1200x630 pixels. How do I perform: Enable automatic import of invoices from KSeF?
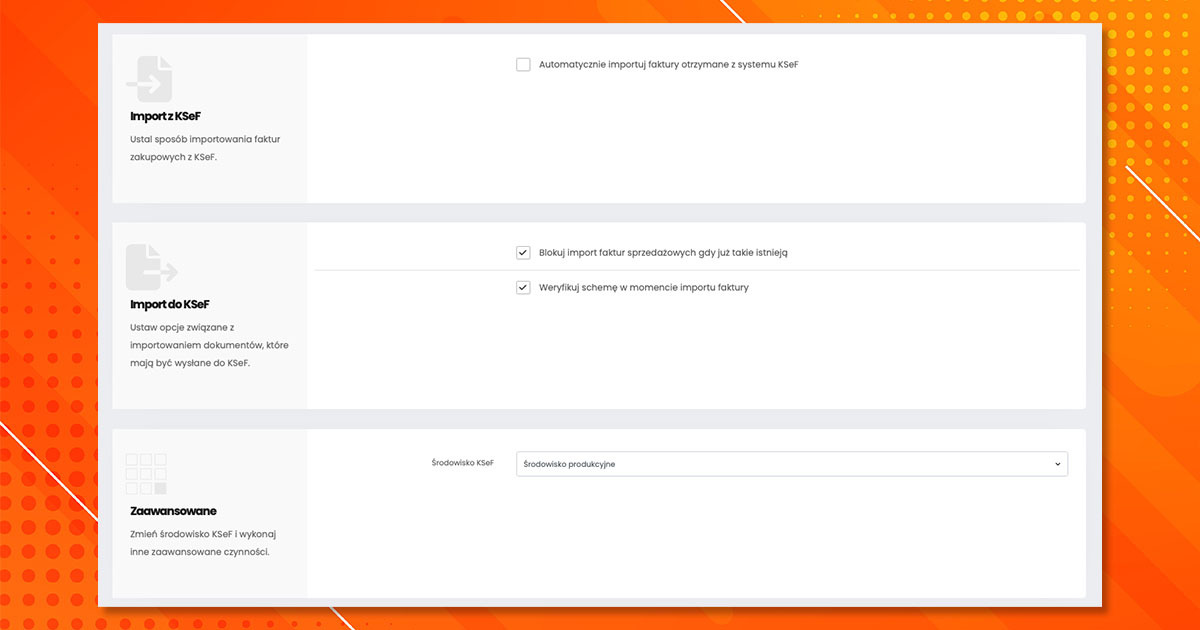pos(523,65)
